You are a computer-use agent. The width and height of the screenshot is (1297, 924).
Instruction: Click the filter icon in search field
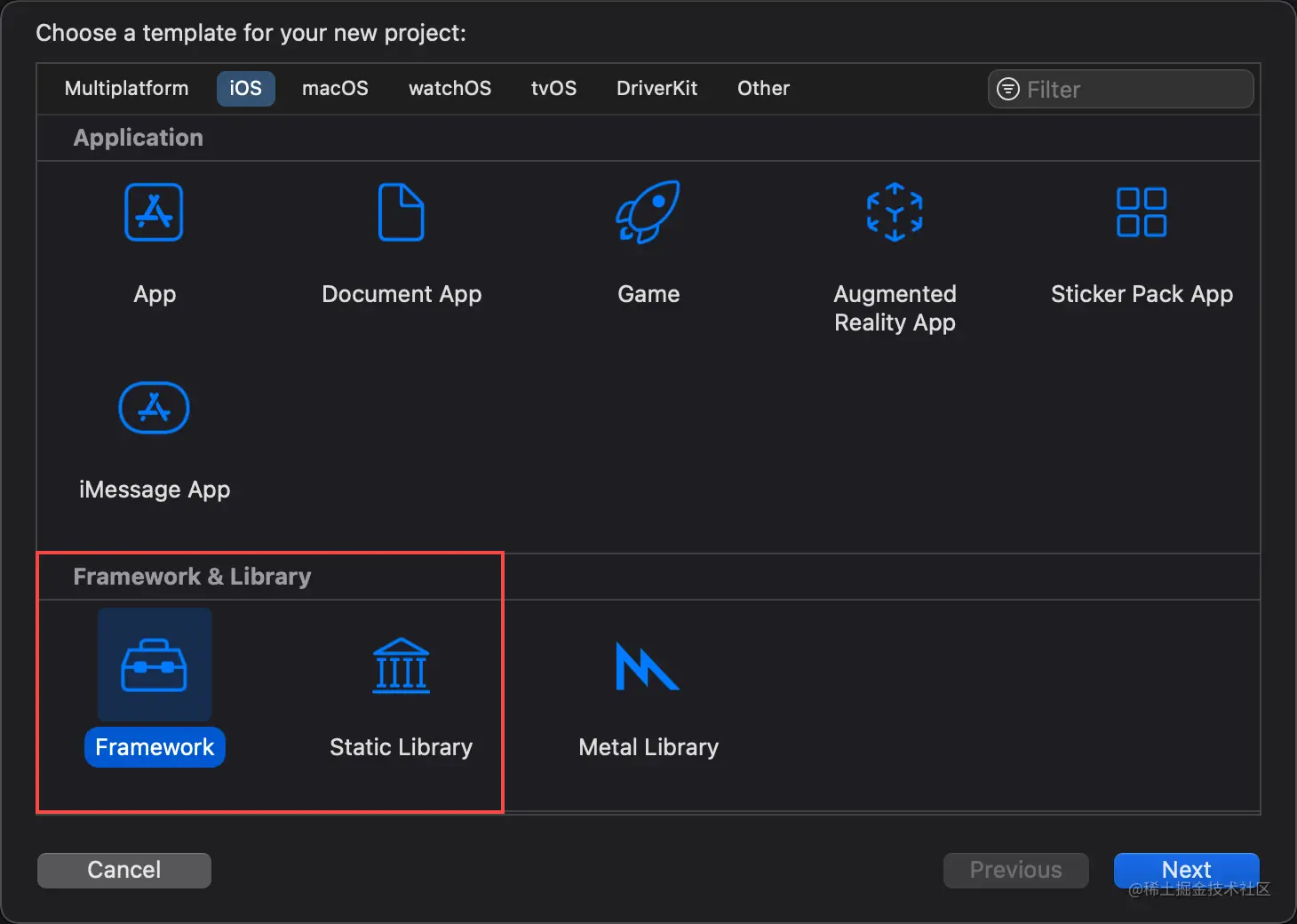[1008, 89]
